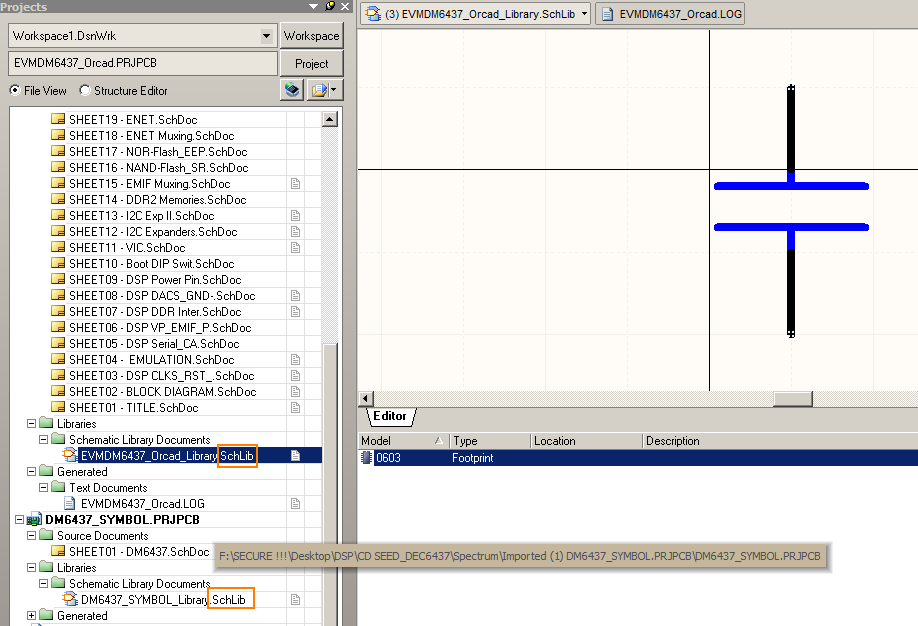Click the Location column header
Image resolution: width=918 pixels, height=626 pixels.
tap(587, 441)
